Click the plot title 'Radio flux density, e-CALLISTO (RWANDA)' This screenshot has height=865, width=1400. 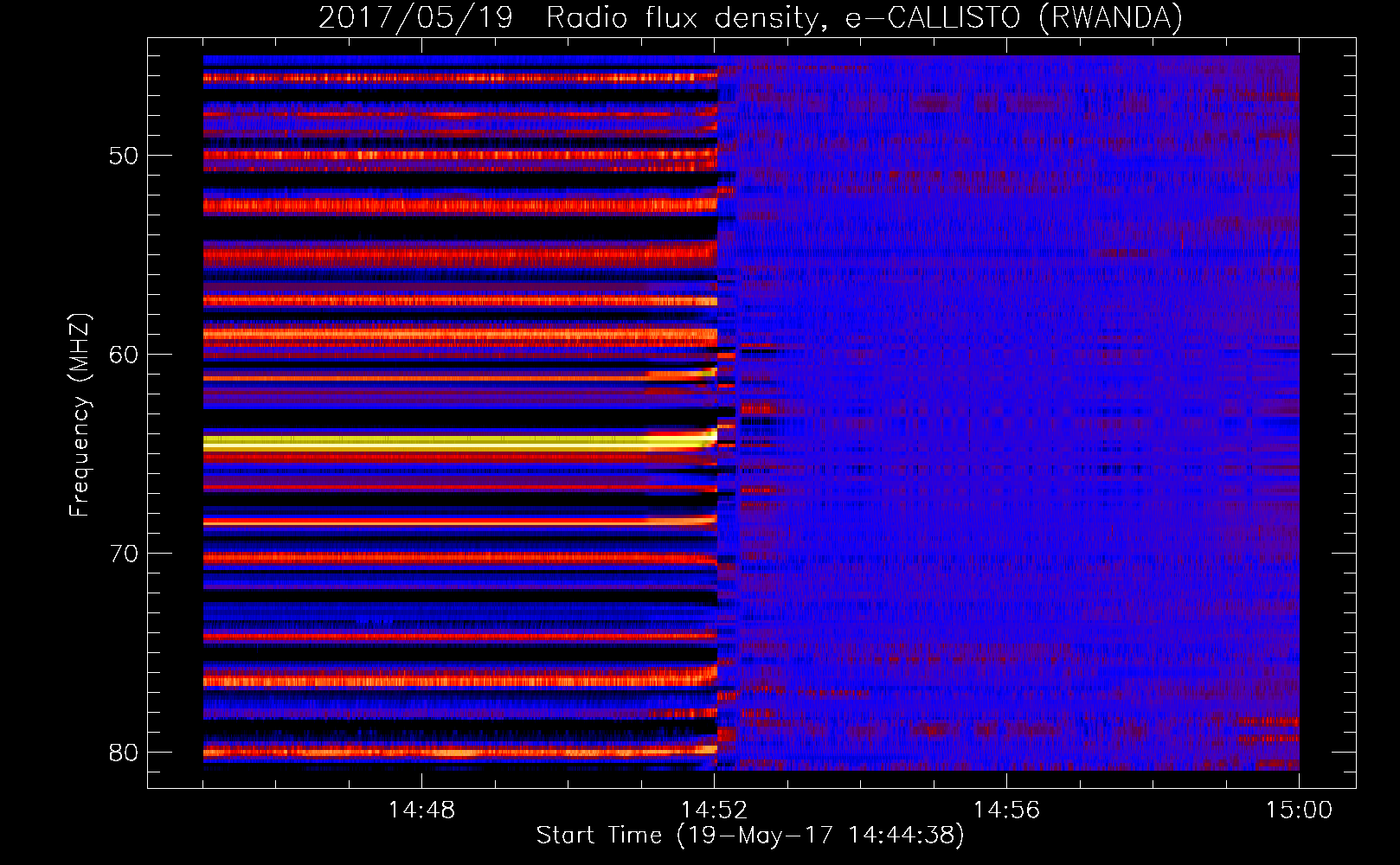[864, 17]
